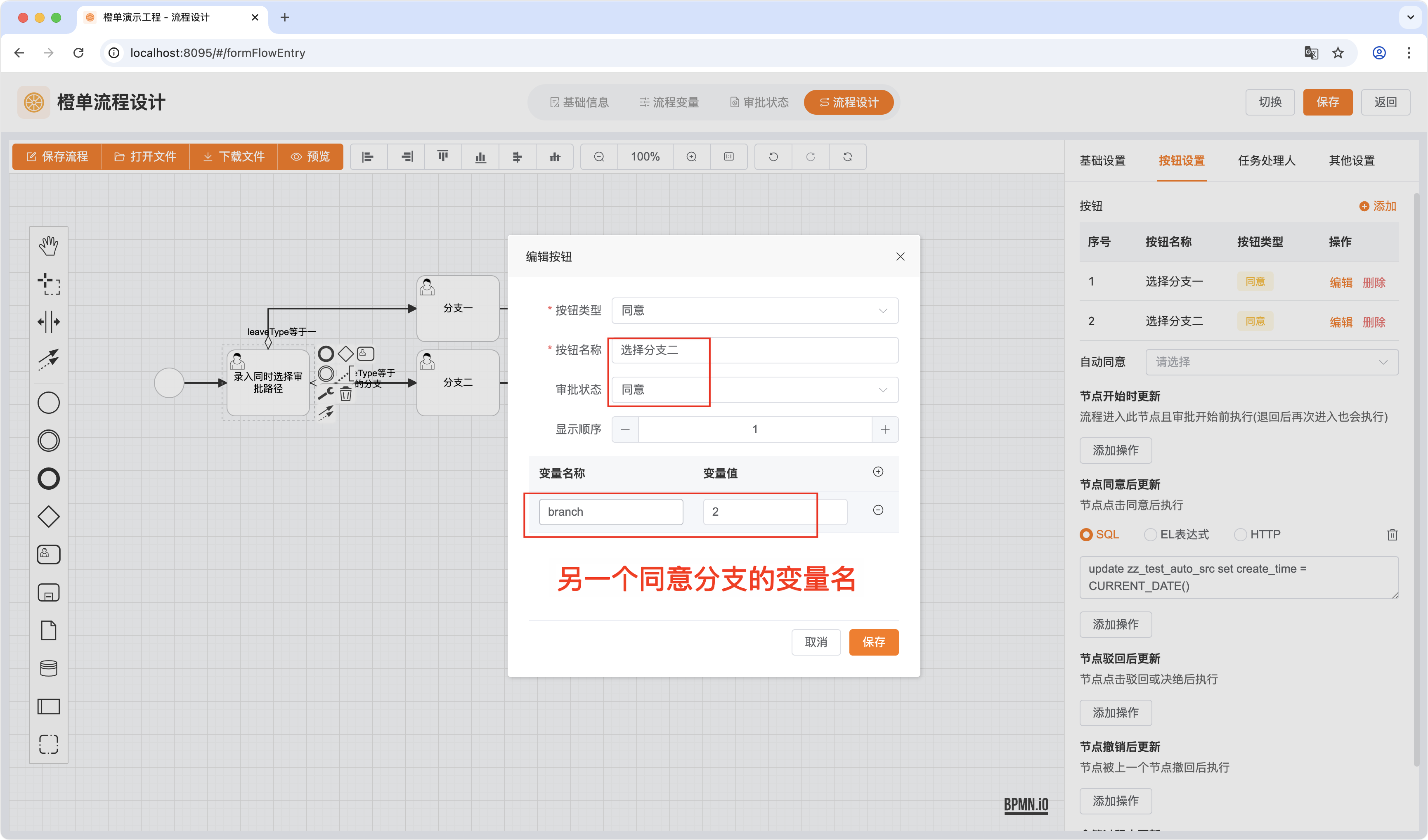This screenshot has width=1428, height=840.
Task: Go to the 流程变量 step
Action: (669, 102)
